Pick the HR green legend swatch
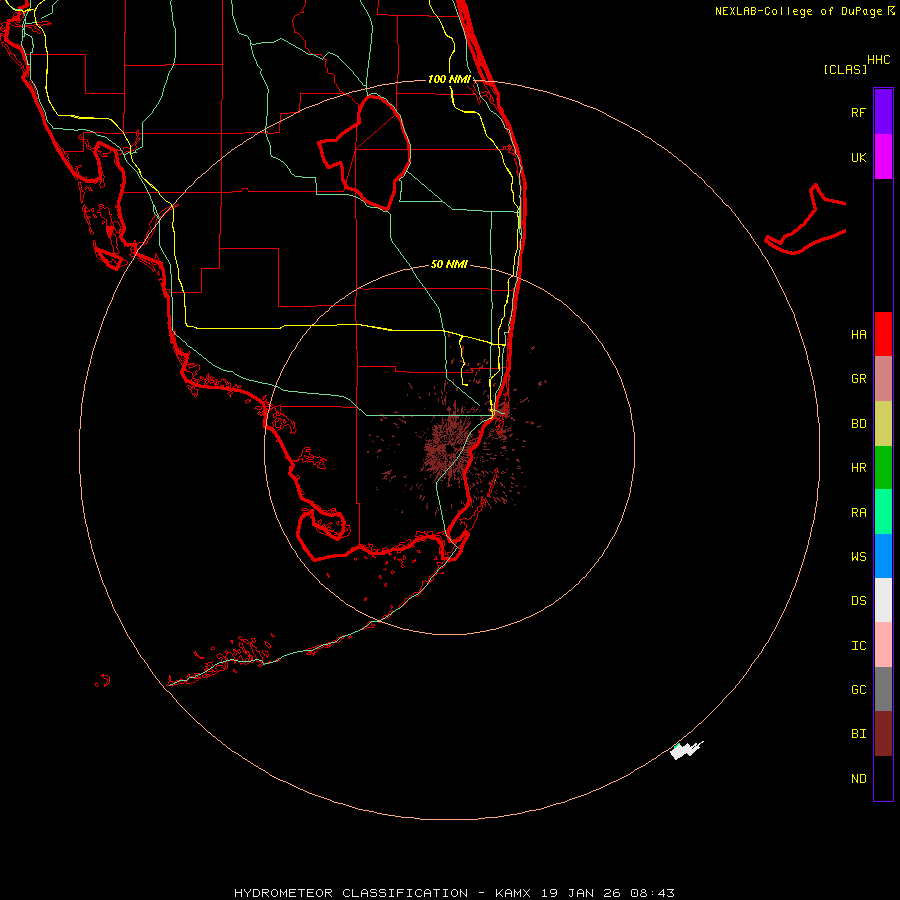 pos(883,468)
